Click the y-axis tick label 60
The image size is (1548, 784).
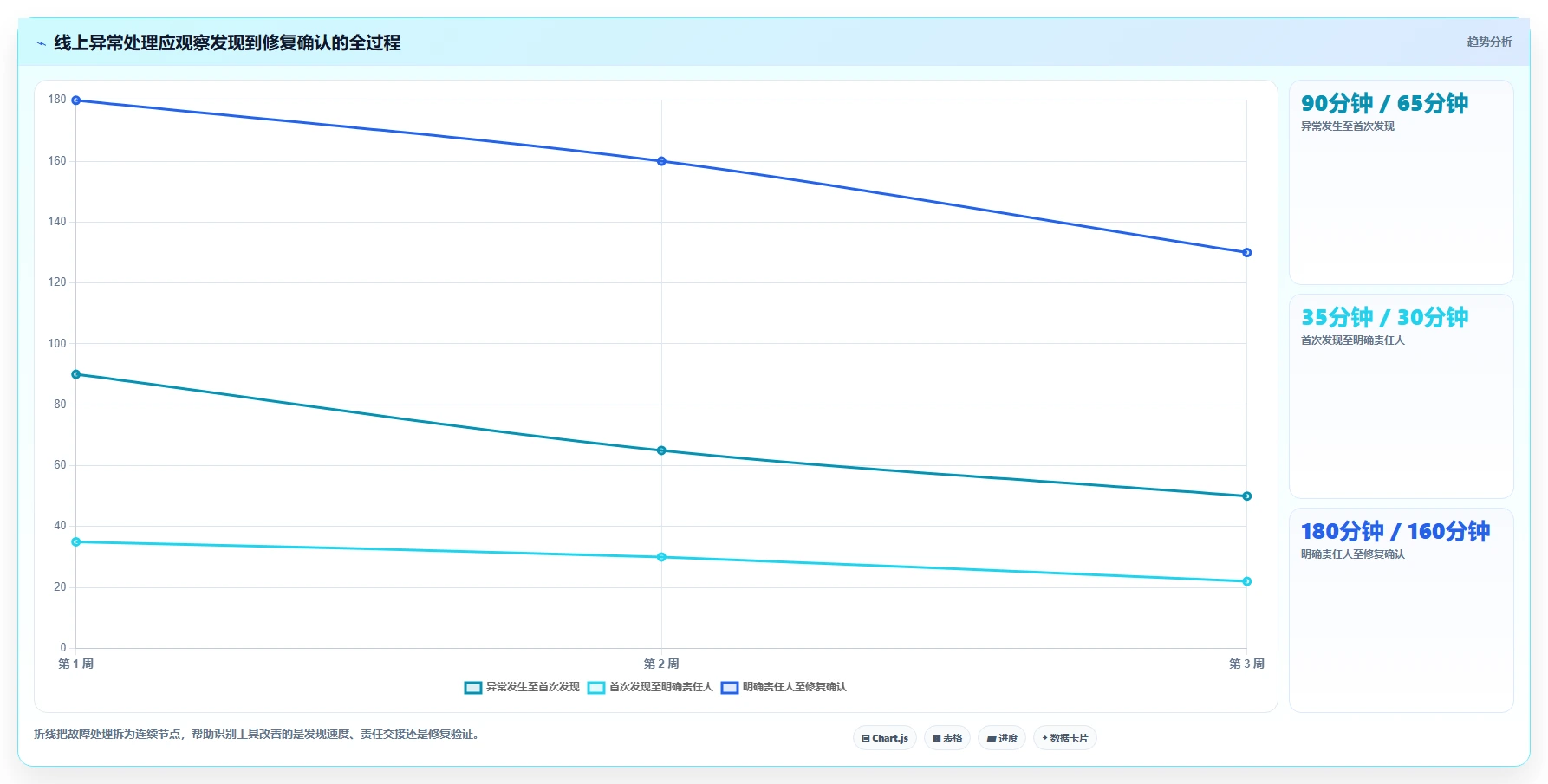pos(60,465)
